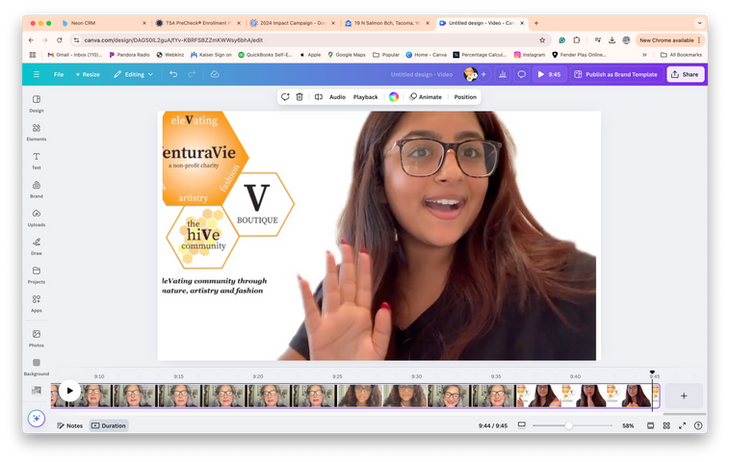Enter fullscreen with the expand arrows icon
The width and height of the screenshot is (730, 462).
click(682, 426)
